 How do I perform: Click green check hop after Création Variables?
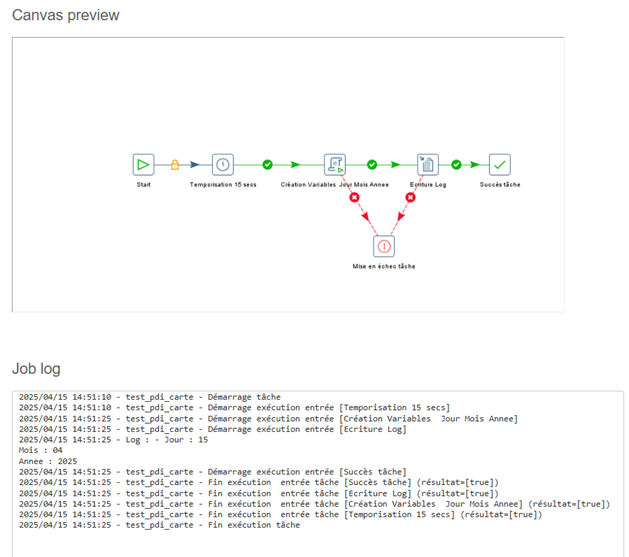pos(372,165)
